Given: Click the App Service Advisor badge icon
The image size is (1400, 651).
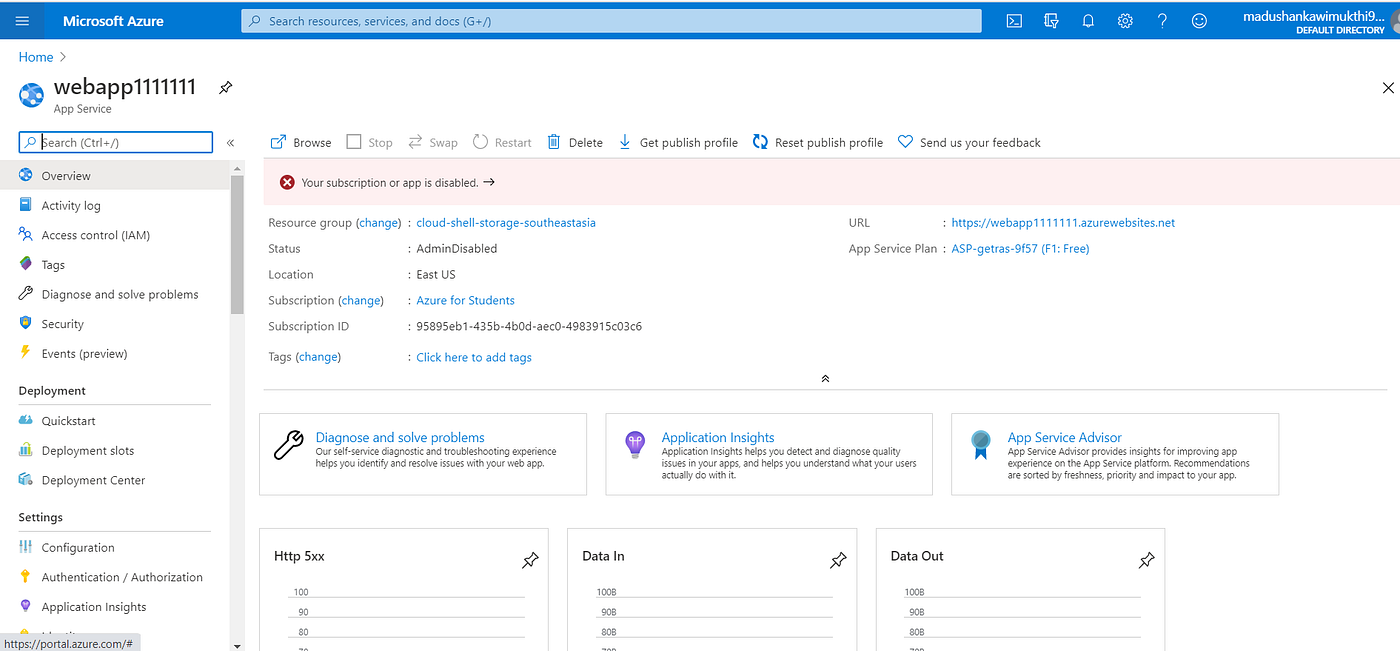Looking at the screenshot, I should [x=980, y=443].
